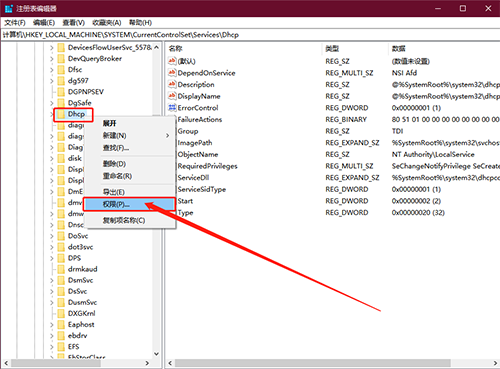
Task: Choose 权限(P)... in the context menu
Action: pyautogui.click(x=129, y=204)
